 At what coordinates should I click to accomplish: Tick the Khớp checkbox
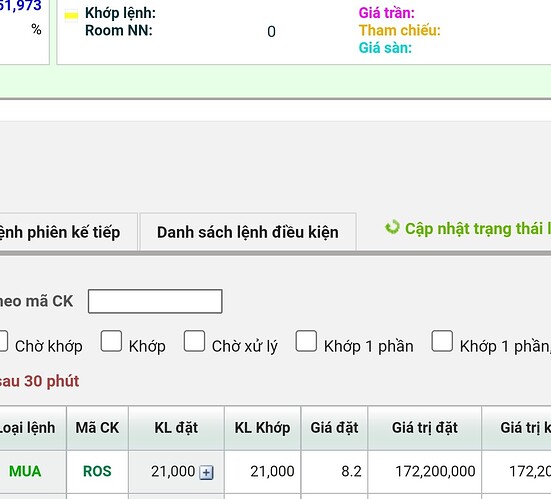(x=111, y=341)
